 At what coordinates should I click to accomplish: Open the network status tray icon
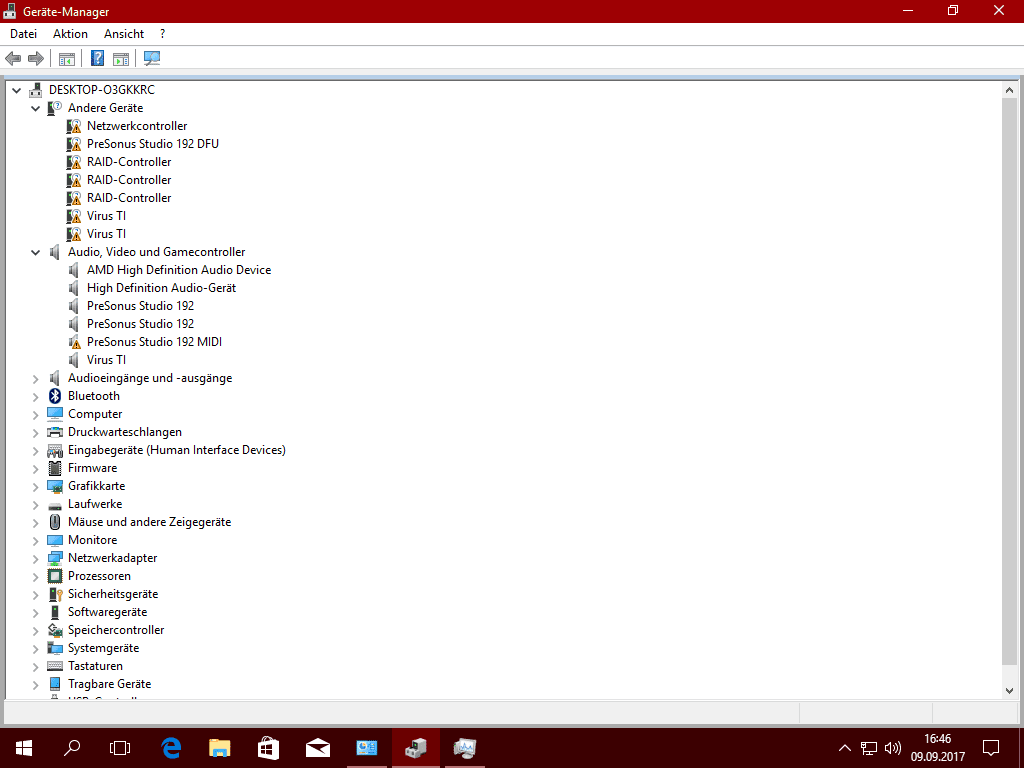[x=869, y=748]
